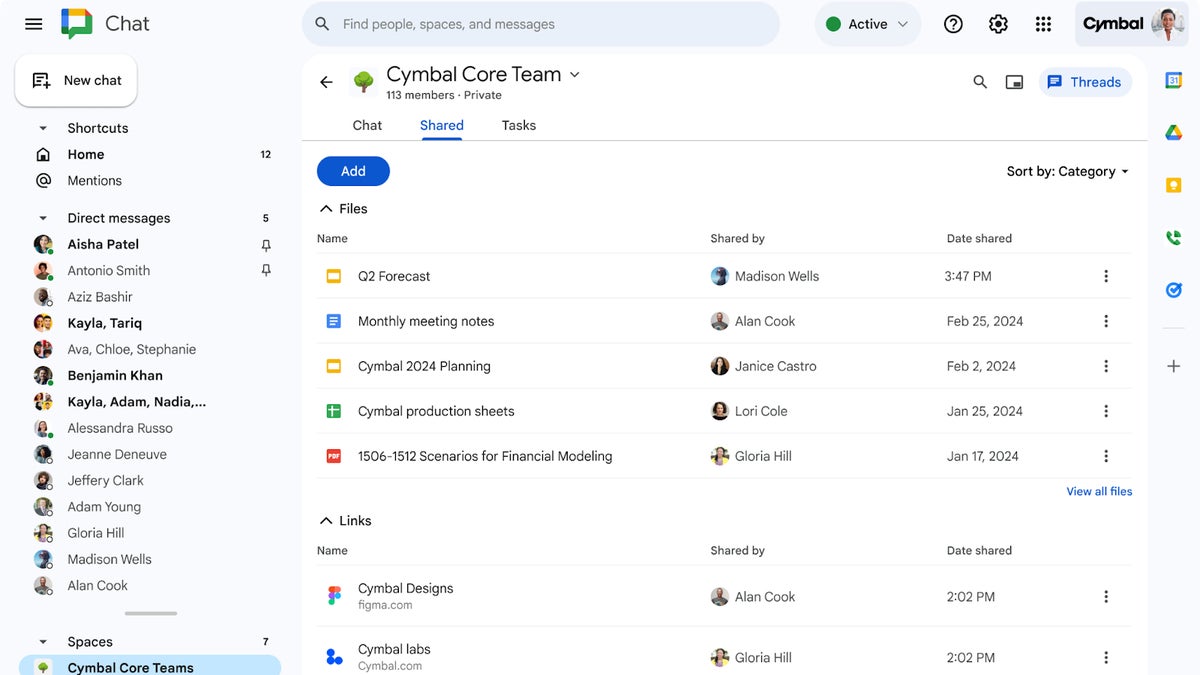Click the Figma icon beside Cymbal Designs
Image resolution: width=1200 pixels, height=675 pixels.
pyautogui.click(x=334, y=596)
